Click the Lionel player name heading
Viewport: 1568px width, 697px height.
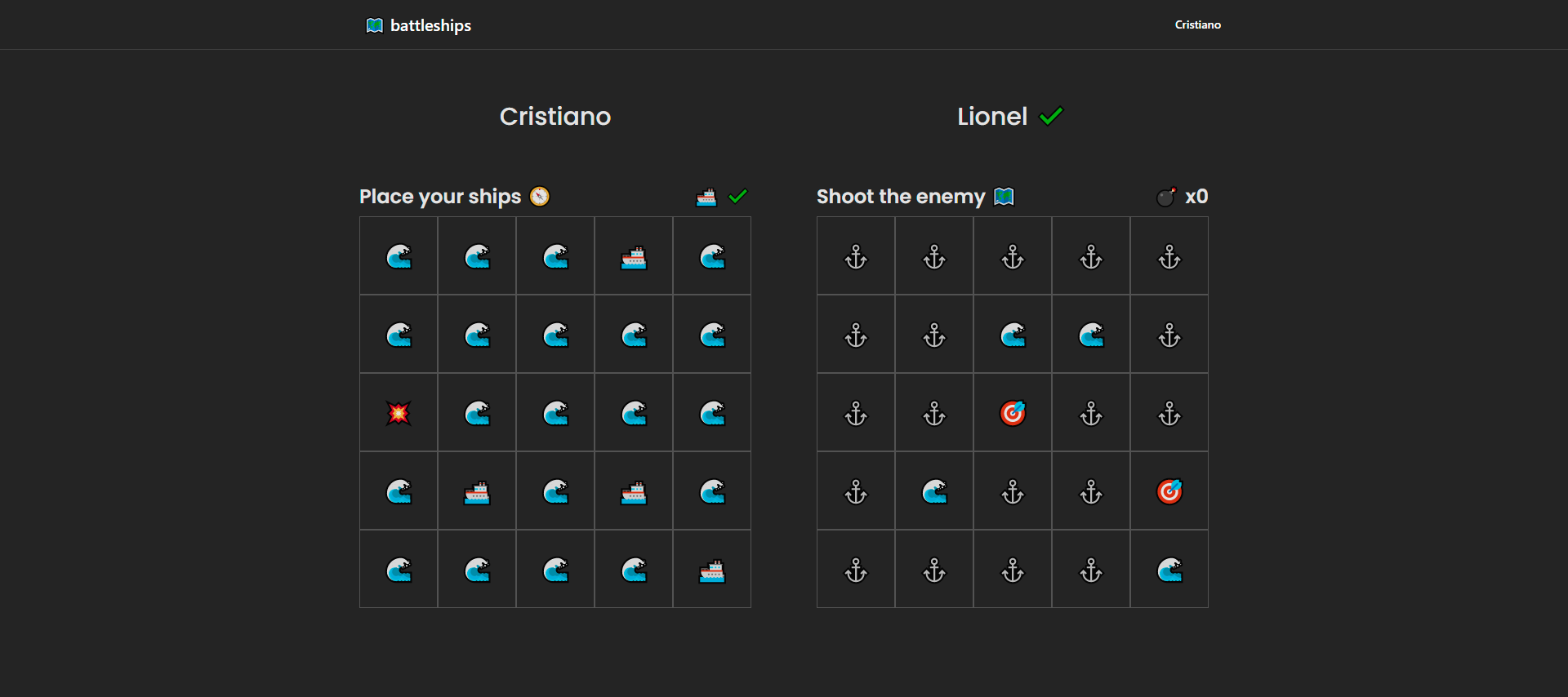click(x=991, y=116)
